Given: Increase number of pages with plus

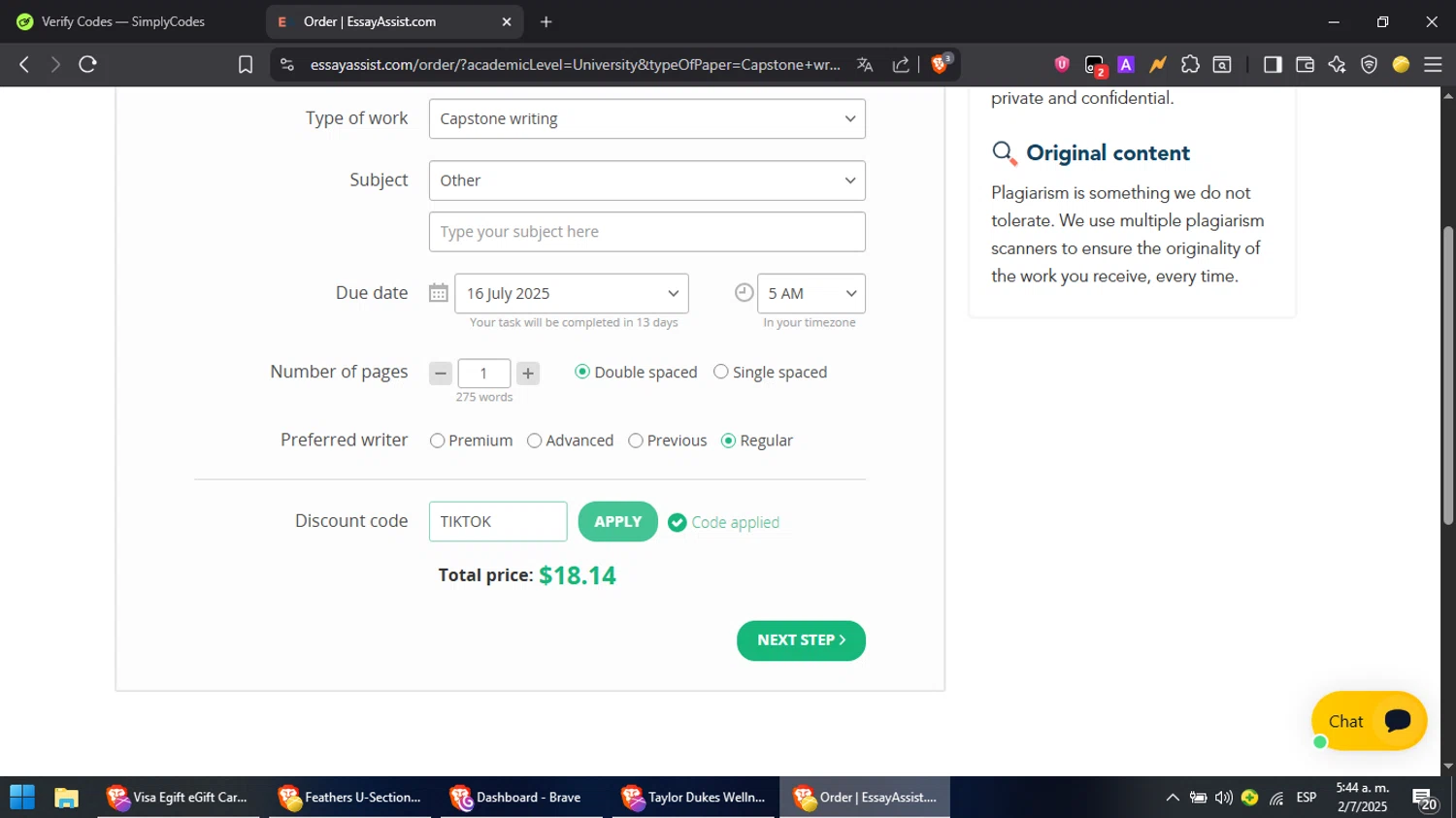Looking at the screenshot, I should [528, 374].
